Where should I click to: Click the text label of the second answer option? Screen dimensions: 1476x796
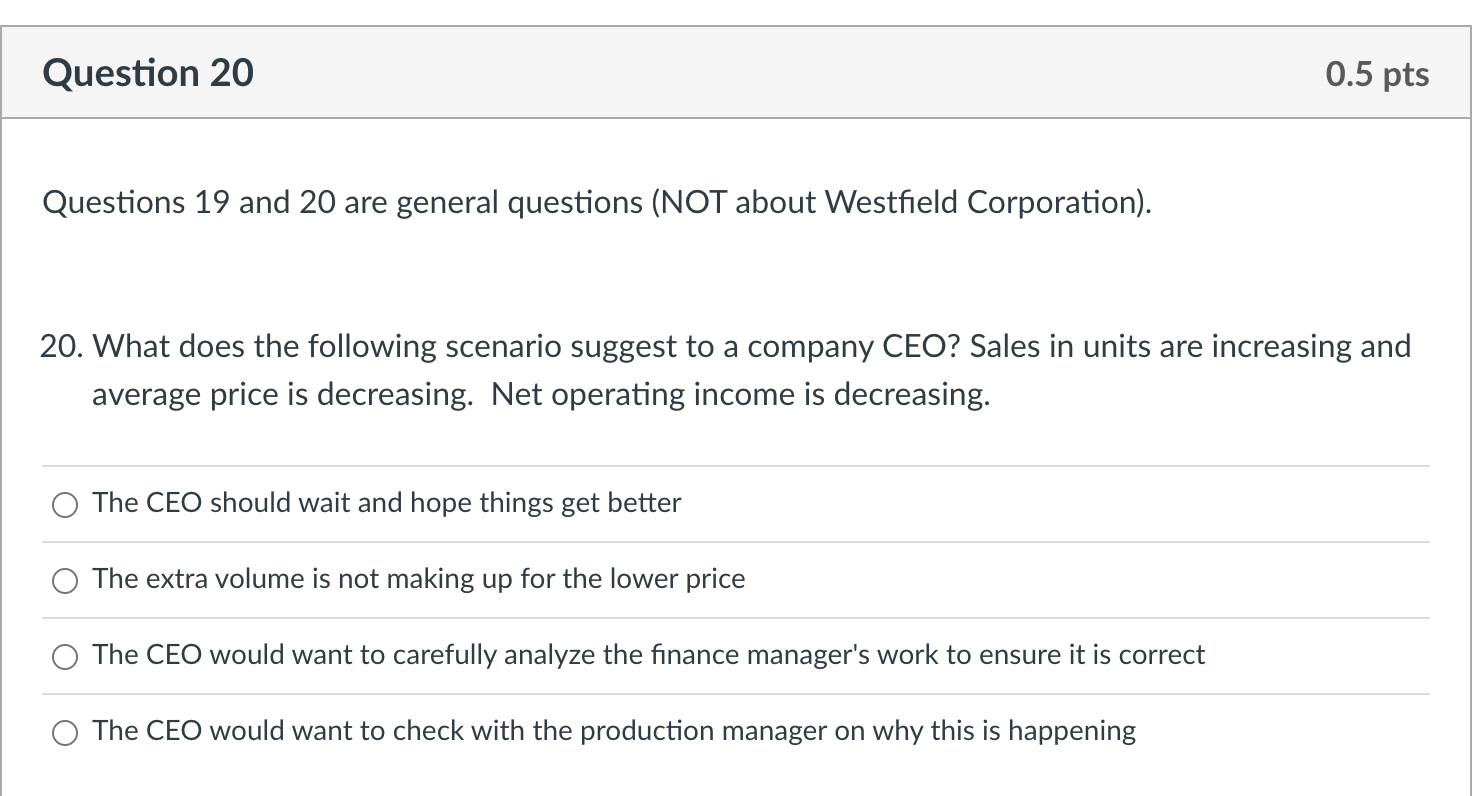coord(418,579)
